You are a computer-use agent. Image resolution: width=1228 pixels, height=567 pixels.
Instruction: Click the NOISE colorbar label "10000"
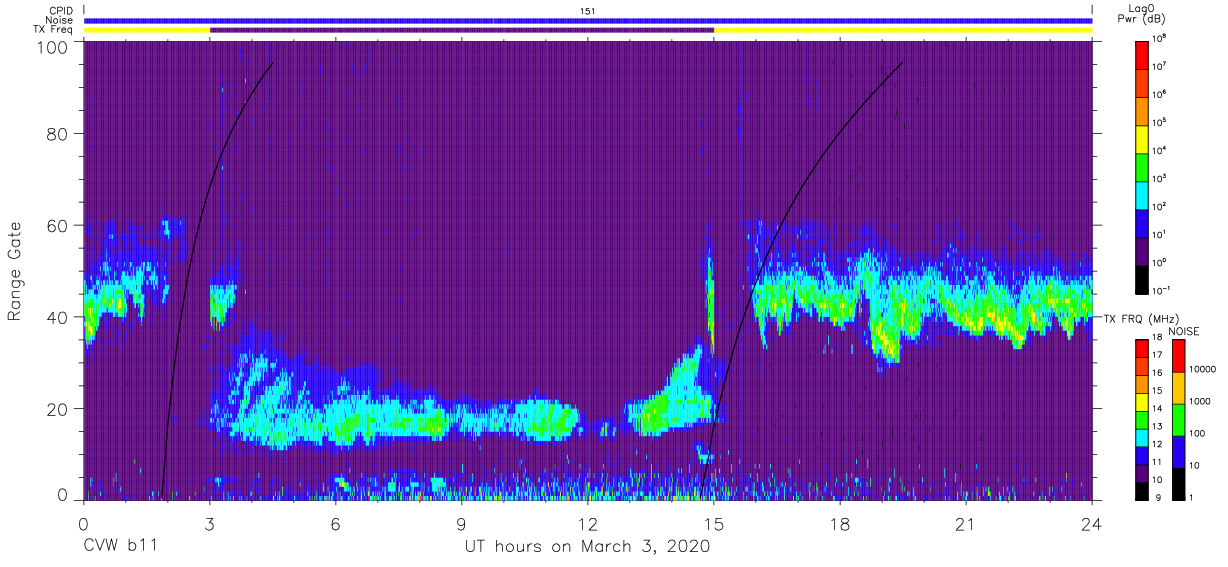coord(1202,370)
